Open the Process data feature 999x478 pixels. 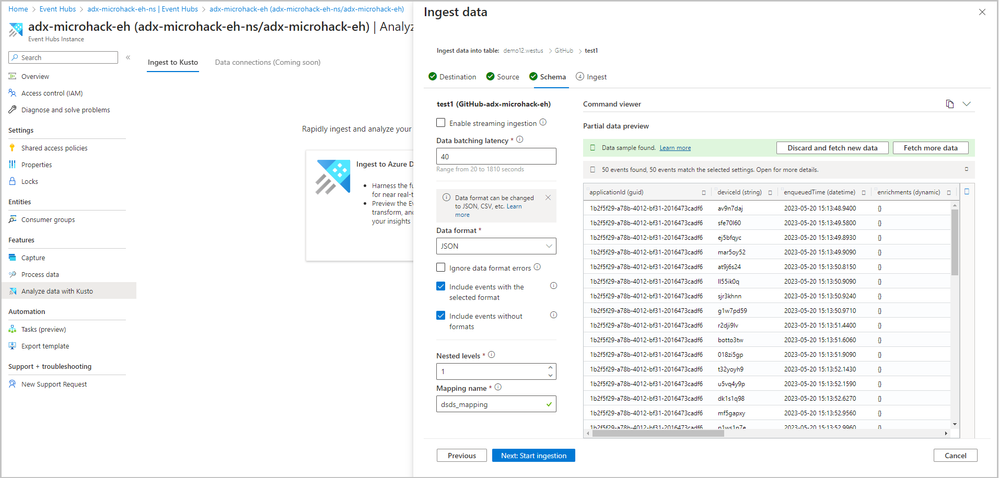pos(40,274)
